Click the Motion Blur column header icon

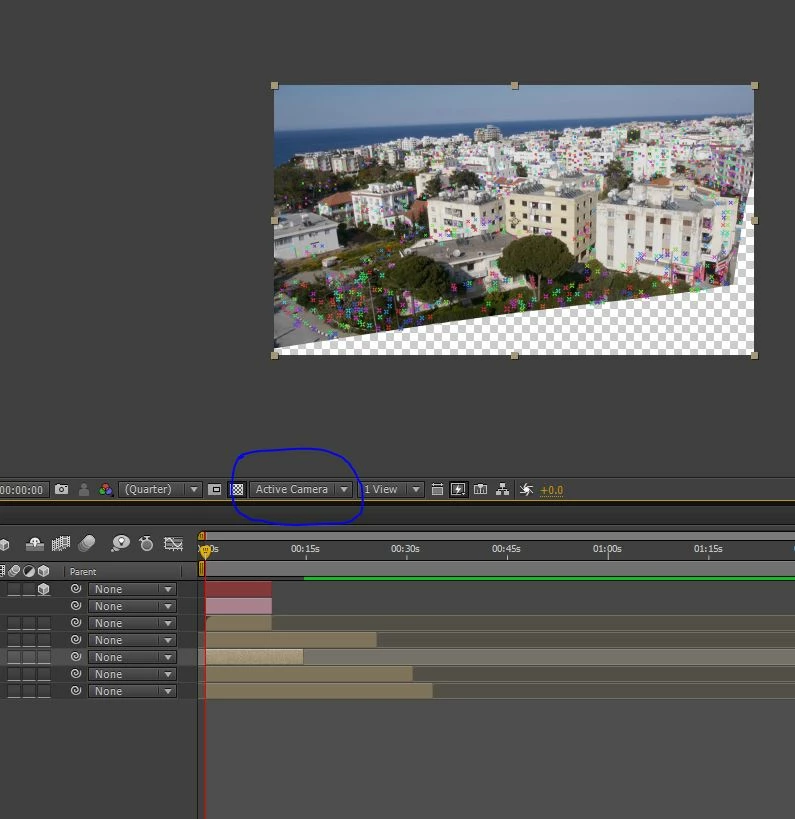pyautogui.click(x=14, y=571)
